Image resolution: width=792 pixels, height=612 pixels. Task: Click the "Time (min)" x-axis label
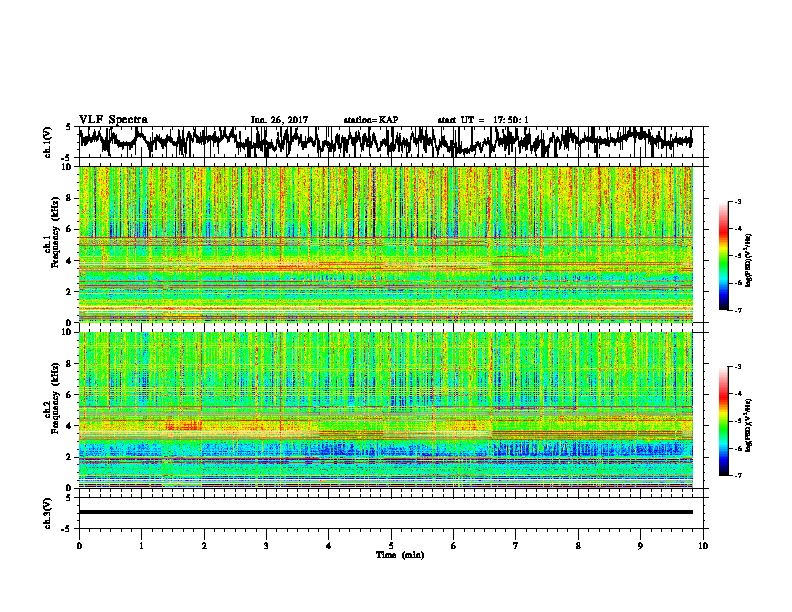400,555
